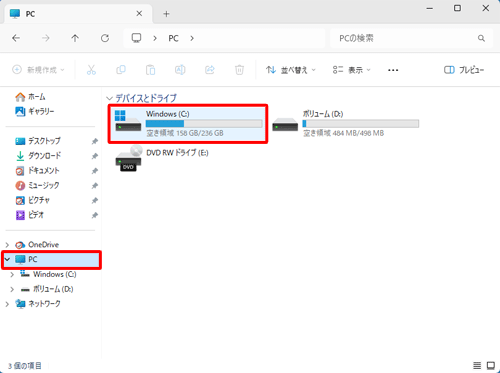
Task: Select the PC tab
Action: [78, 14]
